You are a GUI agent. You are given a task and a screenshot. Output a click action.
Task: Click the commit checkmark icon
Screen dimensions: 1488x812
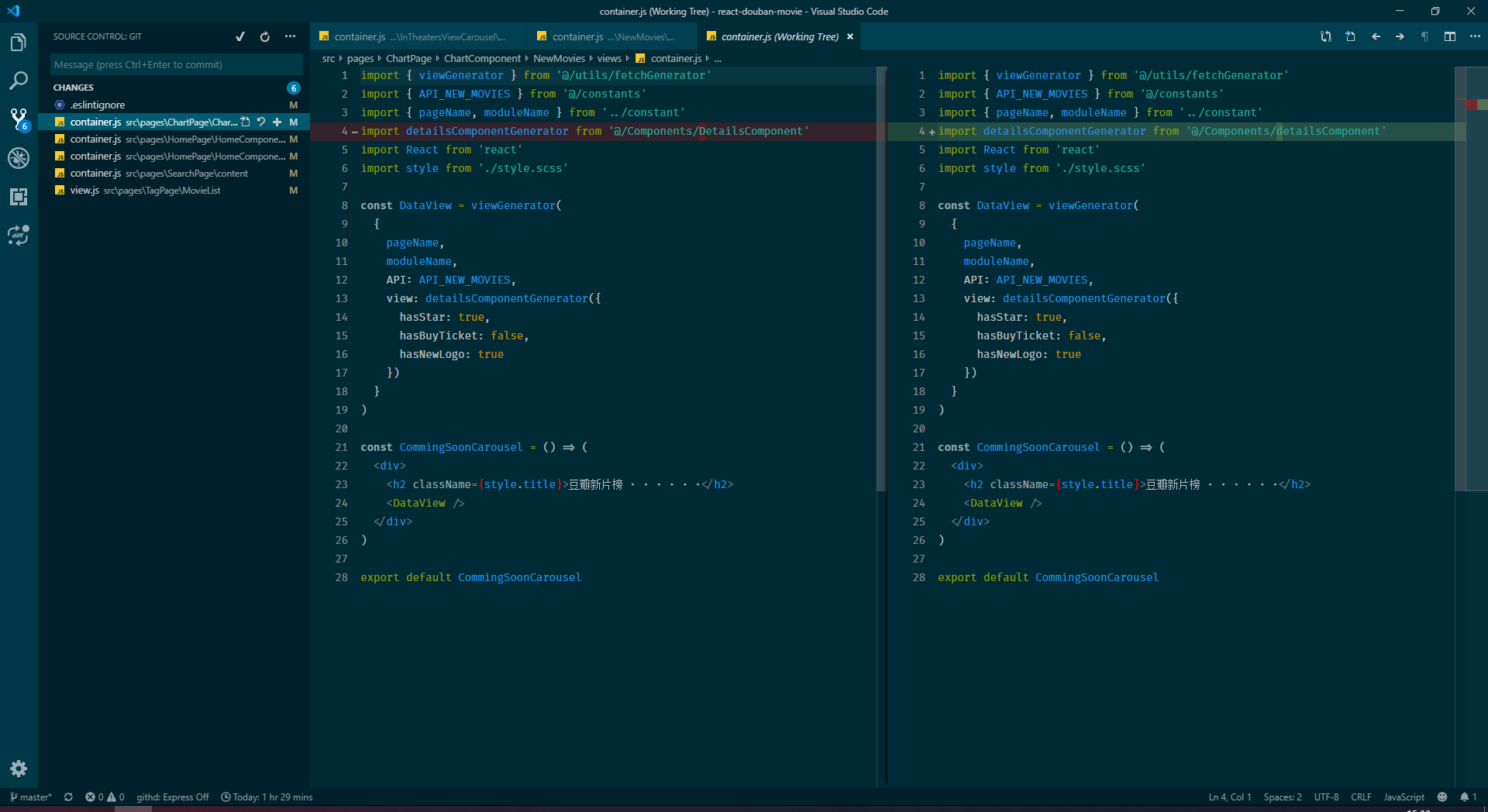click(x=240, y=36)
